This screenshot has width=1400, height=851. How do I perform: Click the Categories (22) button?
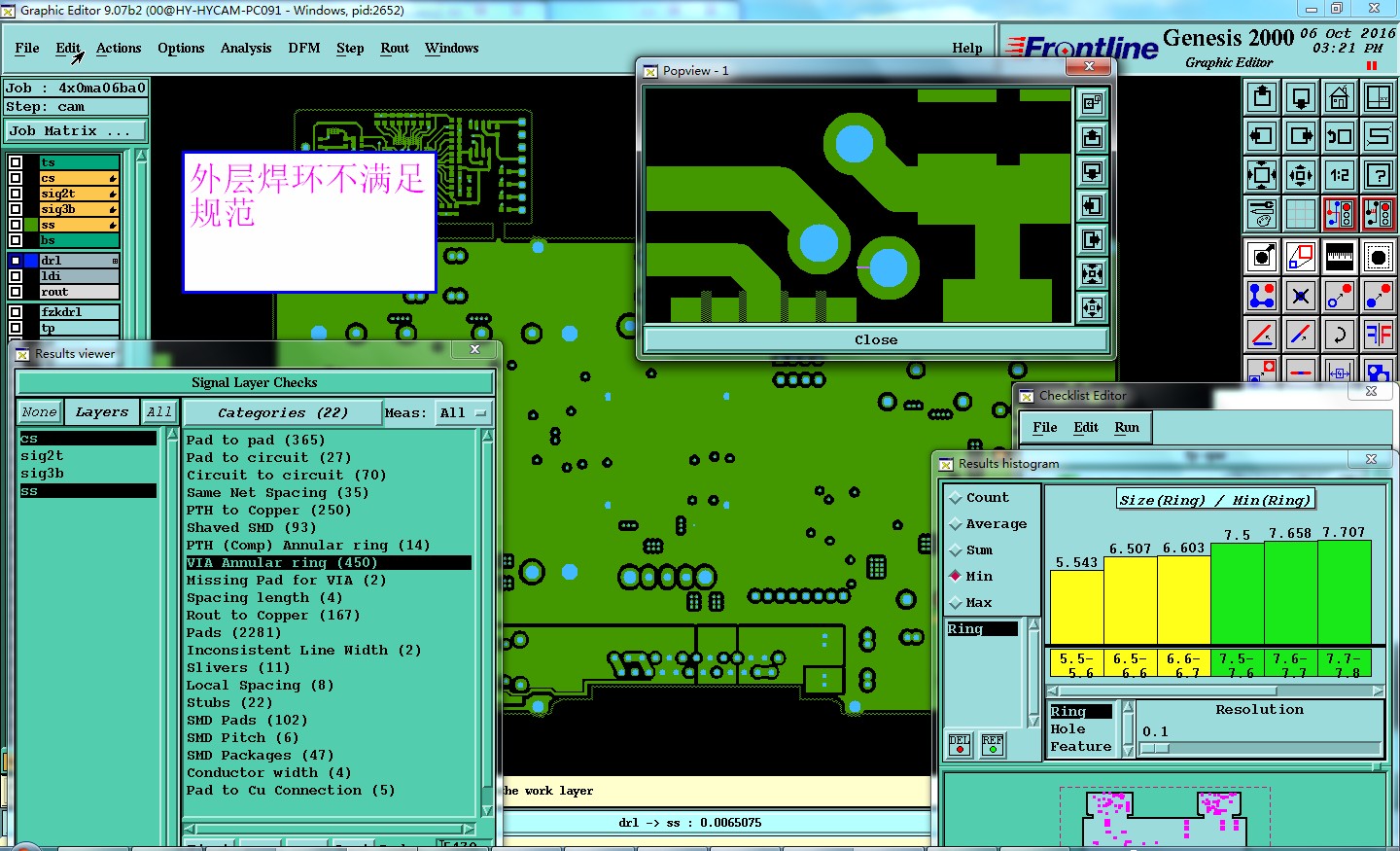[283, 413]
